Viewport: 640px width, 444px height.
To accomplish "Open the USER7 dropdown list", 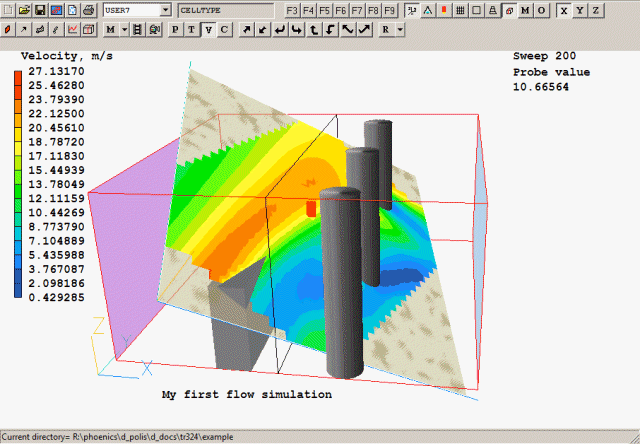I will point(165,10).
